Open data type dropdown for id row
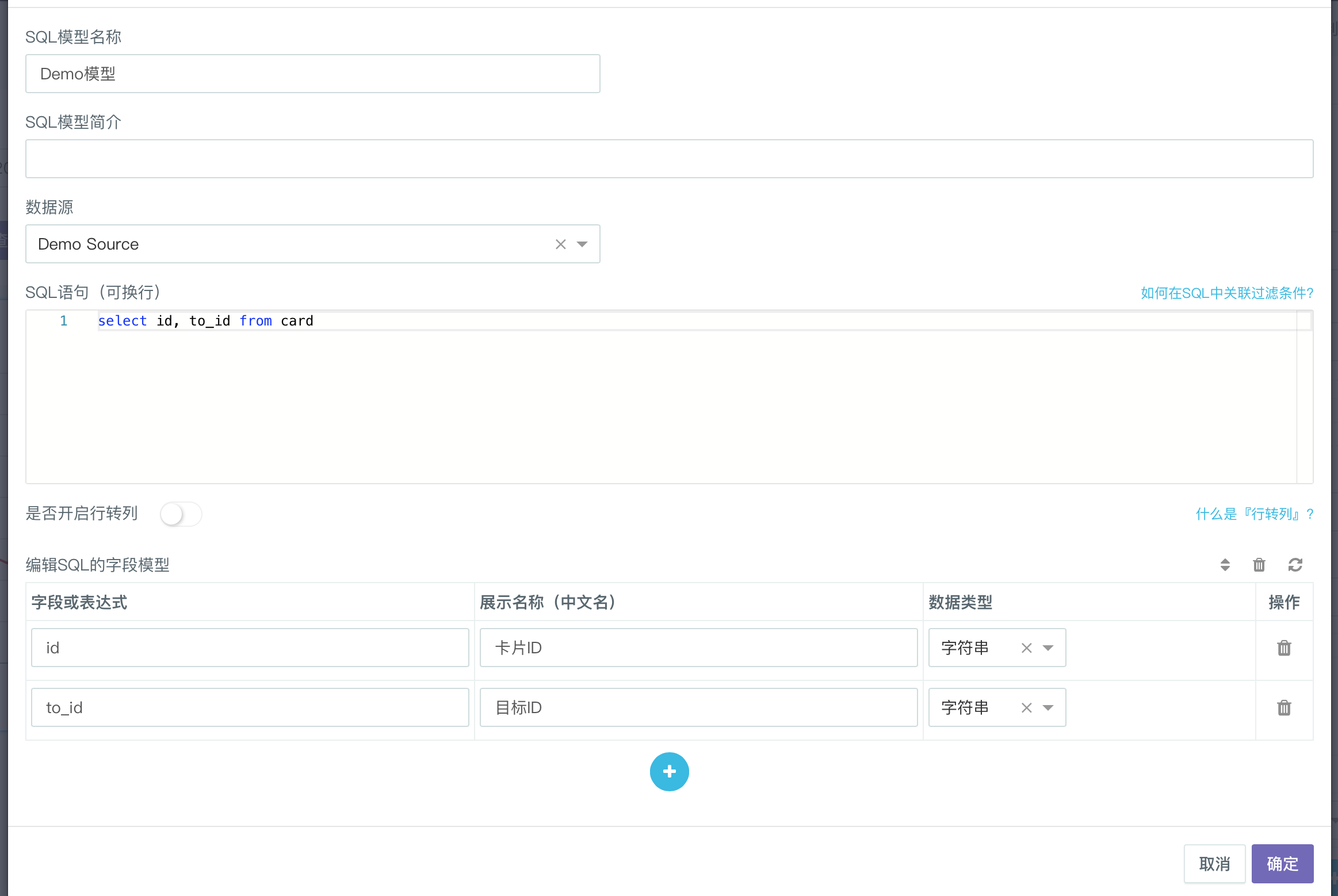 click(x=1048, y=648)
